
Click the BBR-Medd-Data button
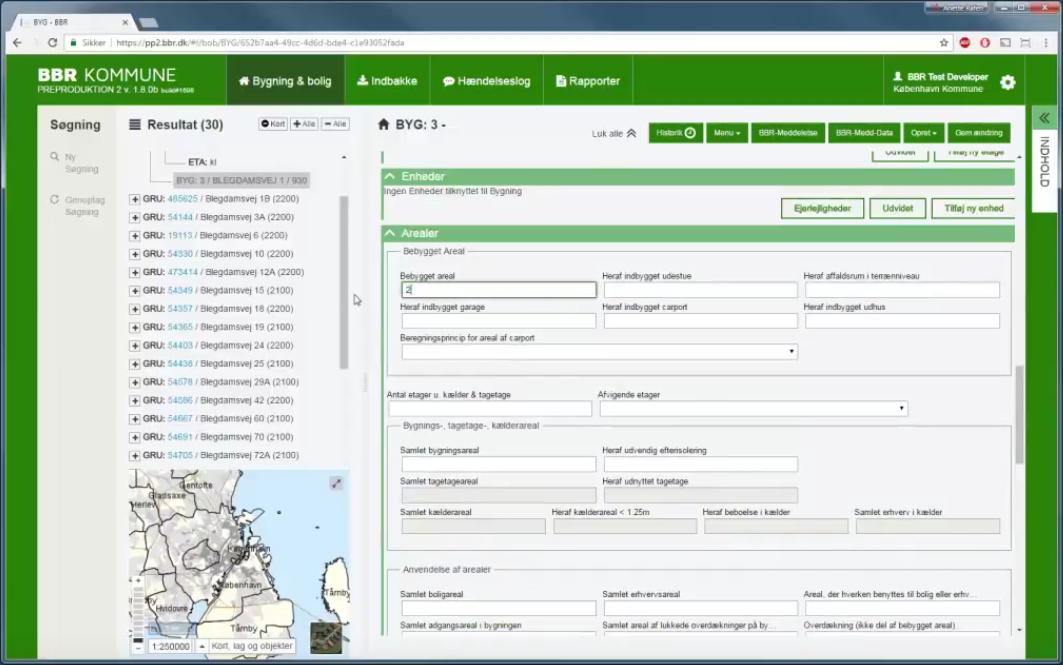864,133
